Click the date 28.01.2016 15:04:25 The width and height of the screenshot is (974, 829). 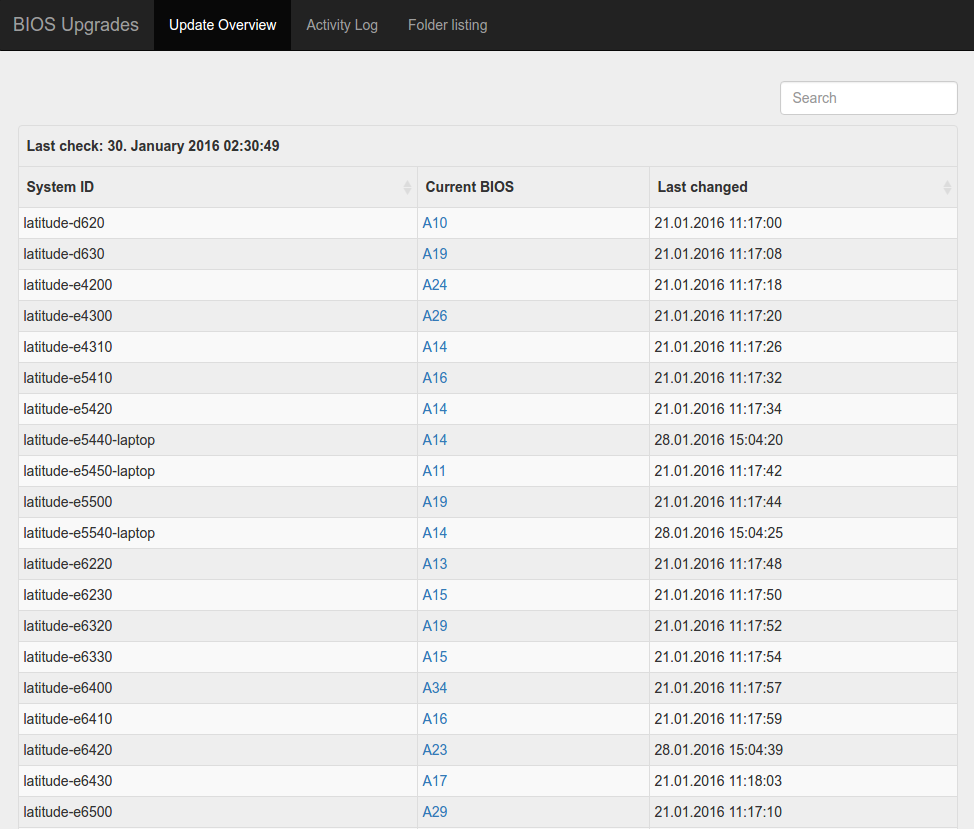[x=718, y=533]
